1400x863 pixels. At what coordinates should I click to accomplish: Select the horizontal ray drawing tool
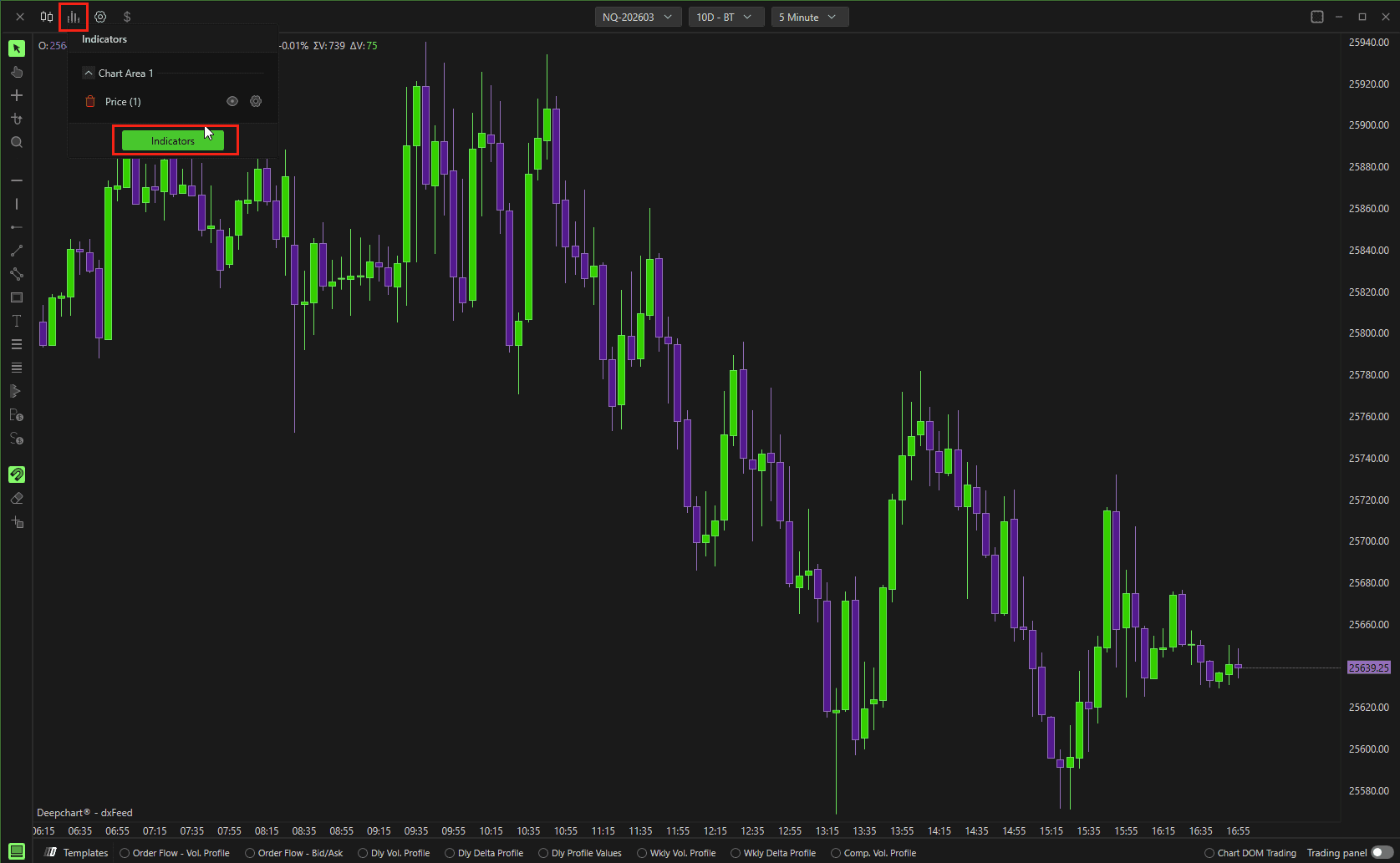tap(17, 227)
